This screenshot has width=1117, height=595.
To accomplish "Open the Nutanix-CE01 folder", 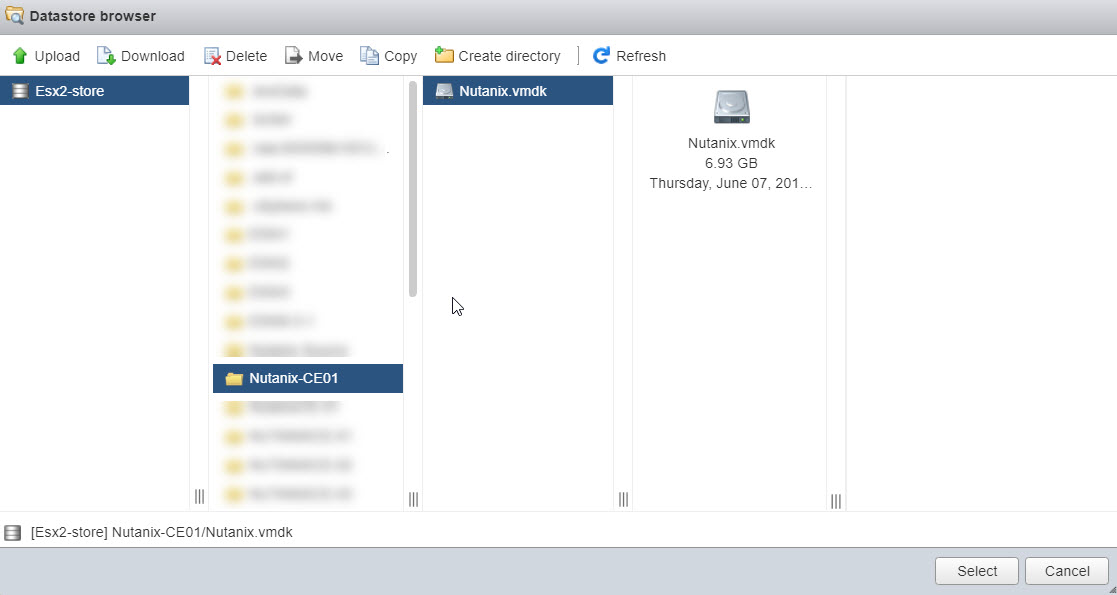I will pyautogui.click(x=308, y=378).
